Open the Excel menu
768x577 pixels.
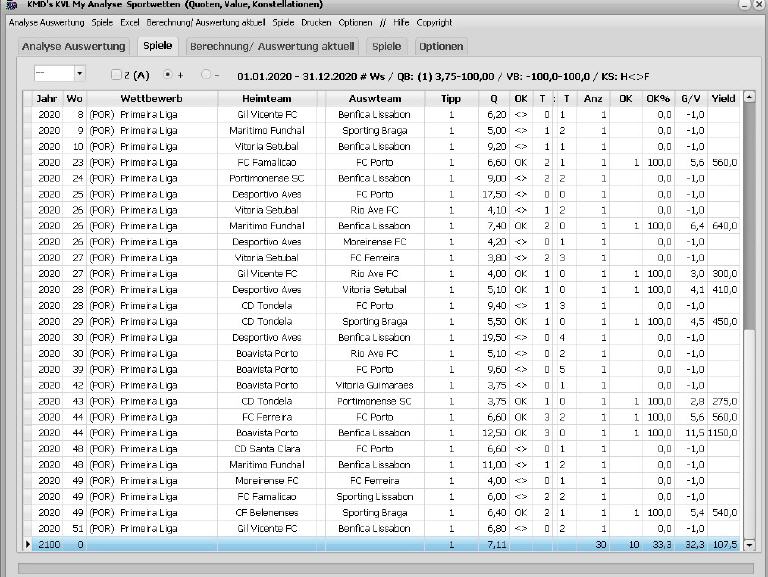[x=130, y=23]
